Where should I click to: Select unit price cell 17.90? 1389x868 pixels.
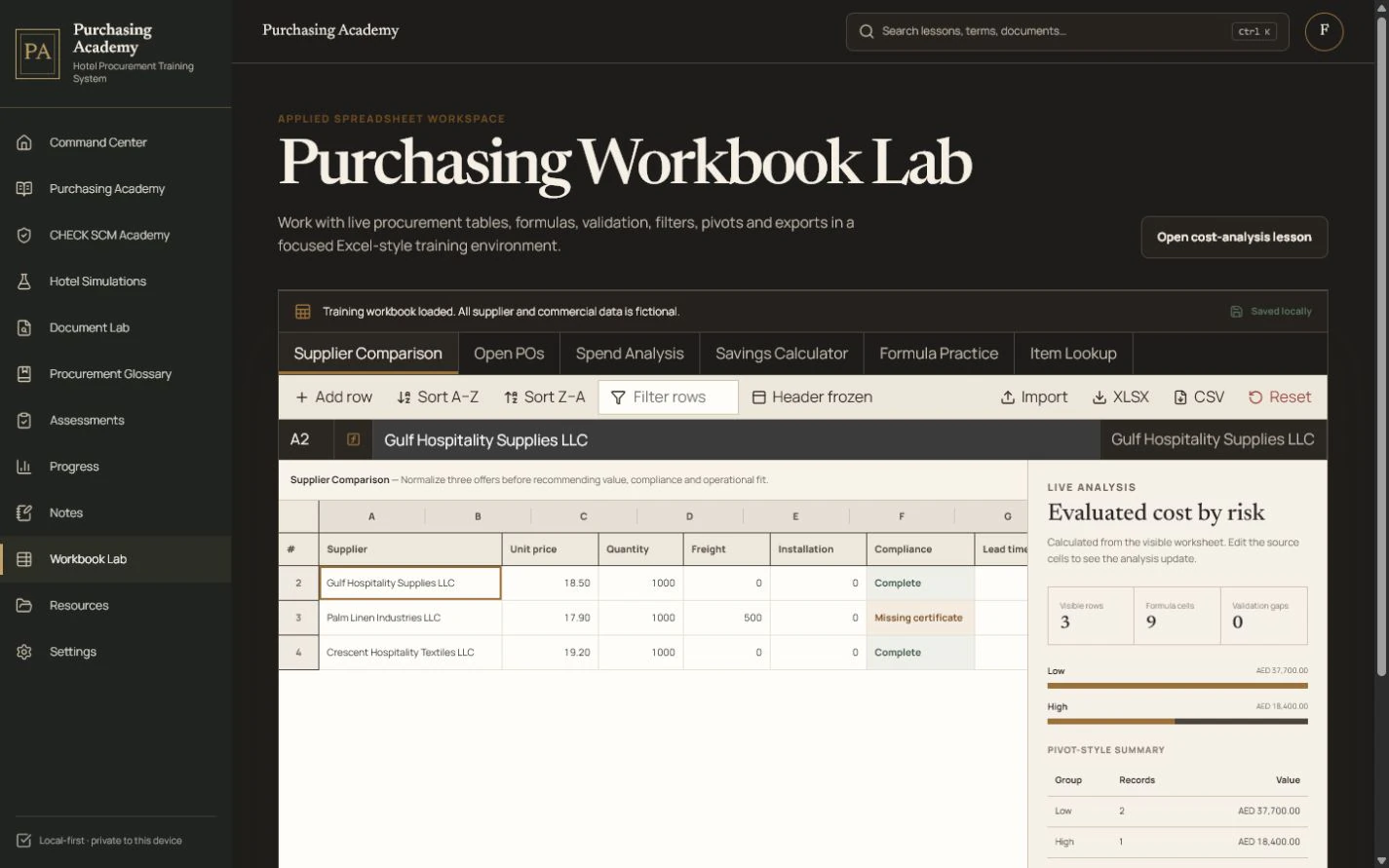tap(550, 618)
